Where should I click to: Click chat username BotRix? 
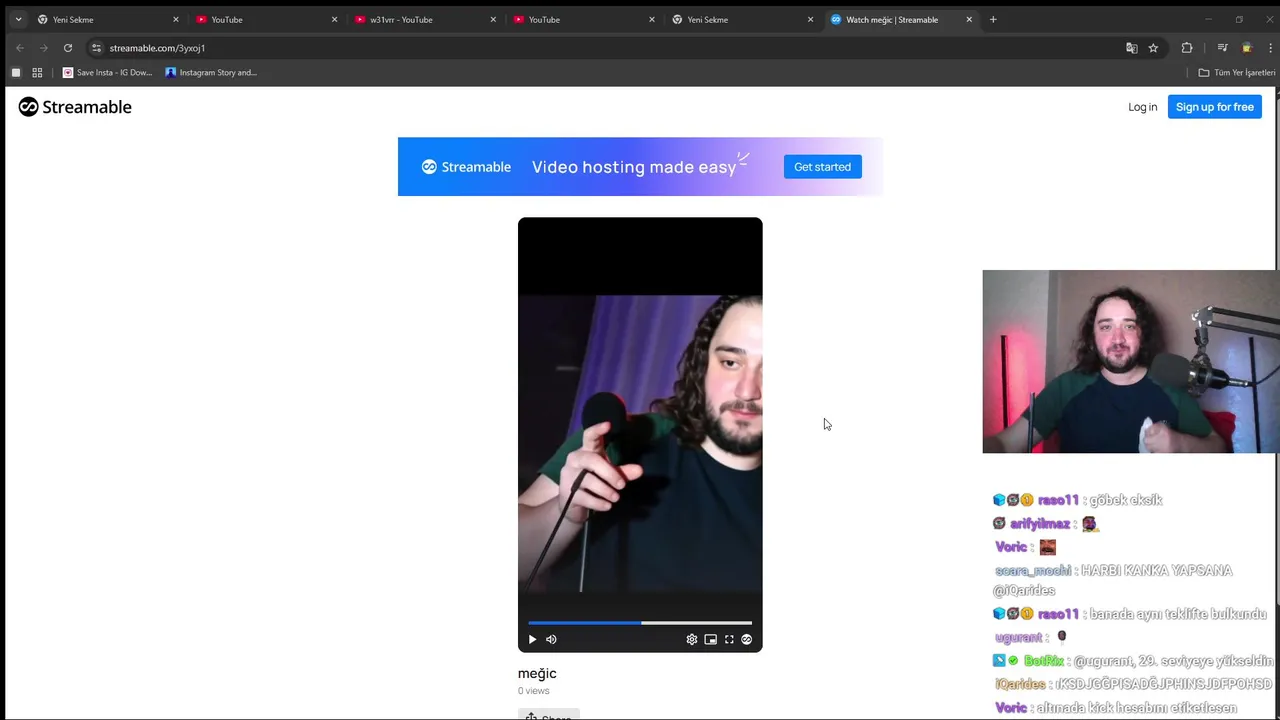pos(1043,661)
